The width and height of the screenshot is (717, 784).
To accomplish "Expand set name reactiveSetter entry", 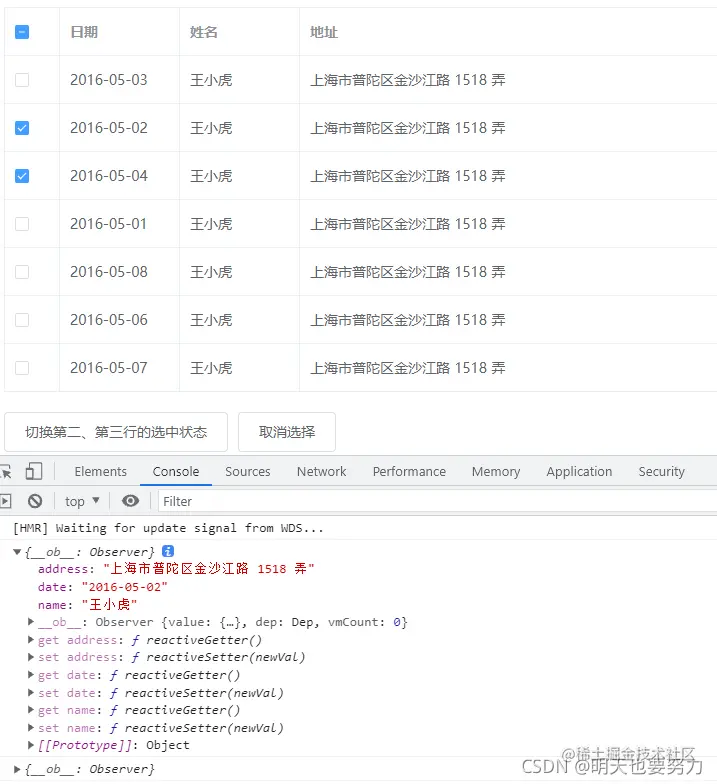I will click(31, 728).
